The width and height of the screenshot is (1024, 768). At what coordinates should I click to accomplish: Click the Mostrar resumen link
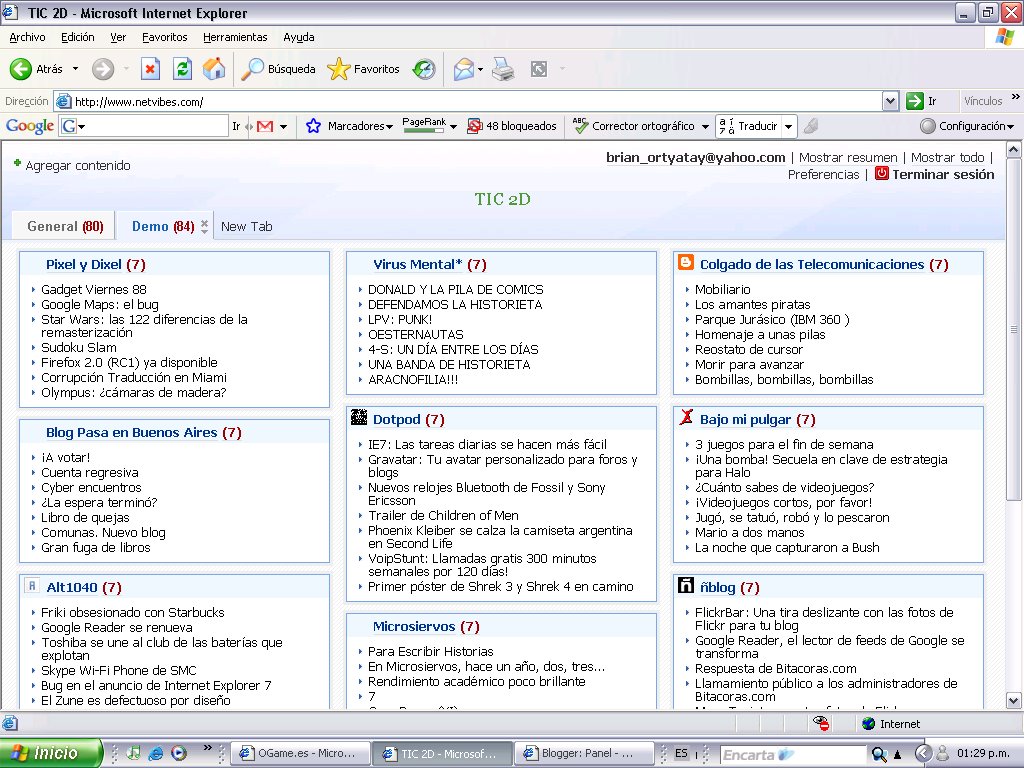coord(848,157)
